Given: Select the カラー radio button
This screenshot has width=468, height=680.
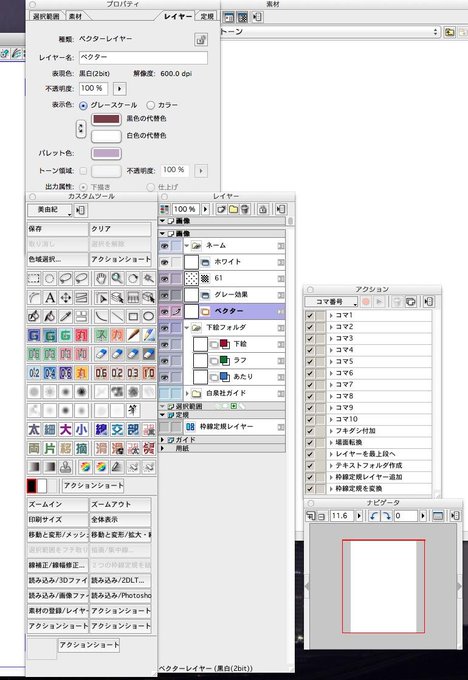Looking at the screenshot, I should click(x=151, y=105).
